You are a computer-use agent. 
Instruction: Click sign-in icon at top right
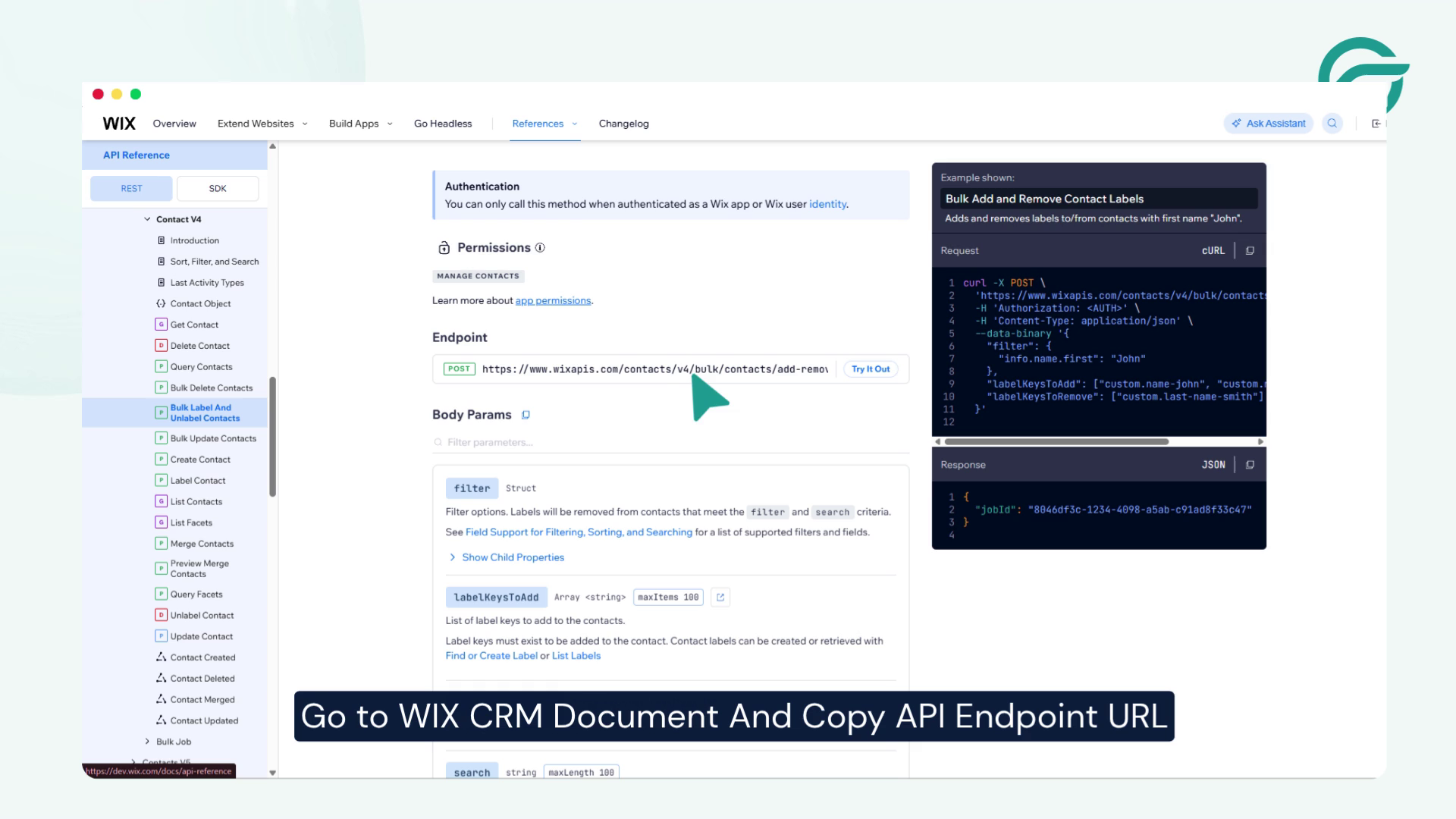coord(1376,124)
